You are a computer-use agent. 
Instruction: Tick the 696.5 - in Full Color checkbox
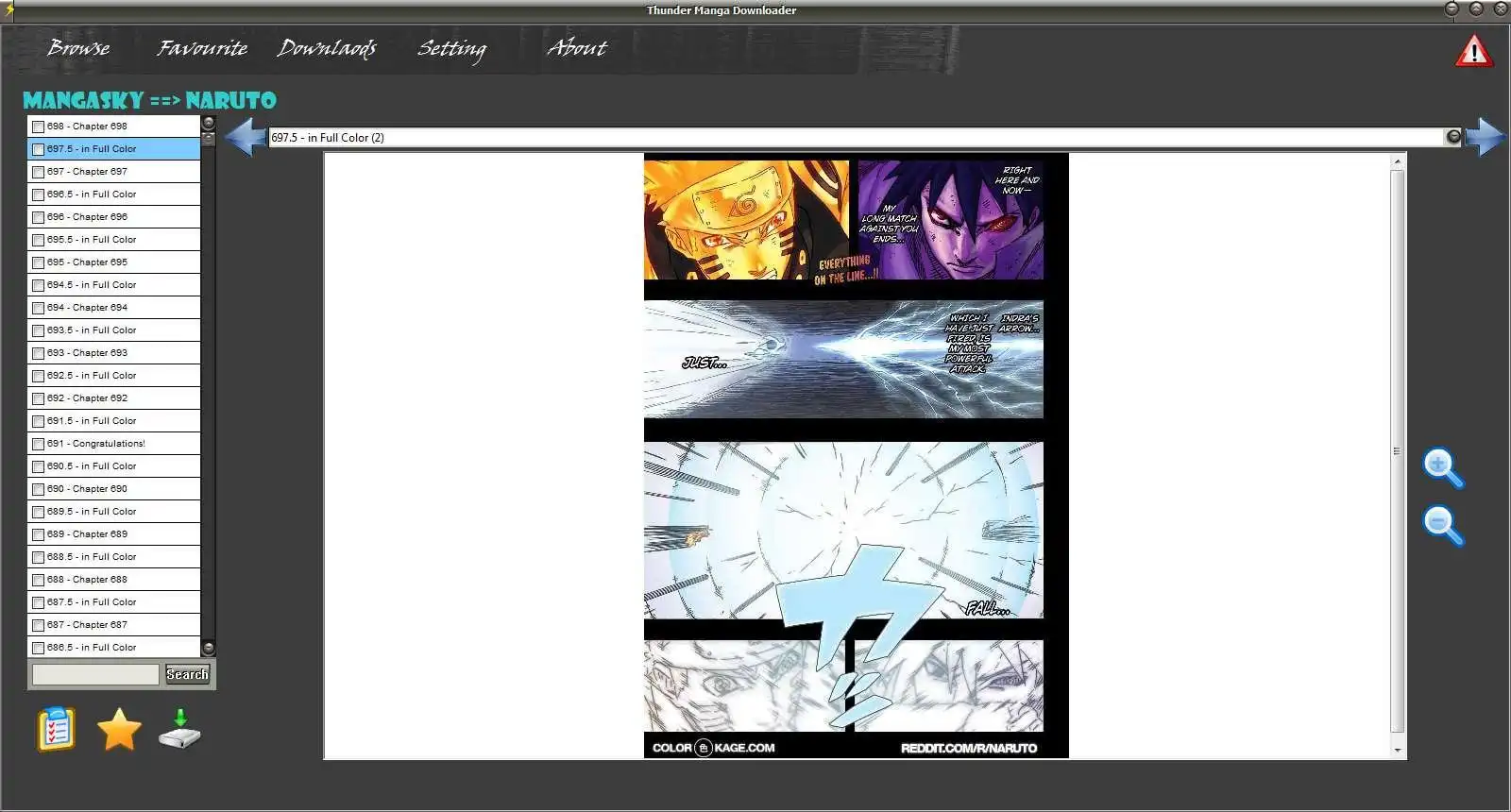point(38,195)
